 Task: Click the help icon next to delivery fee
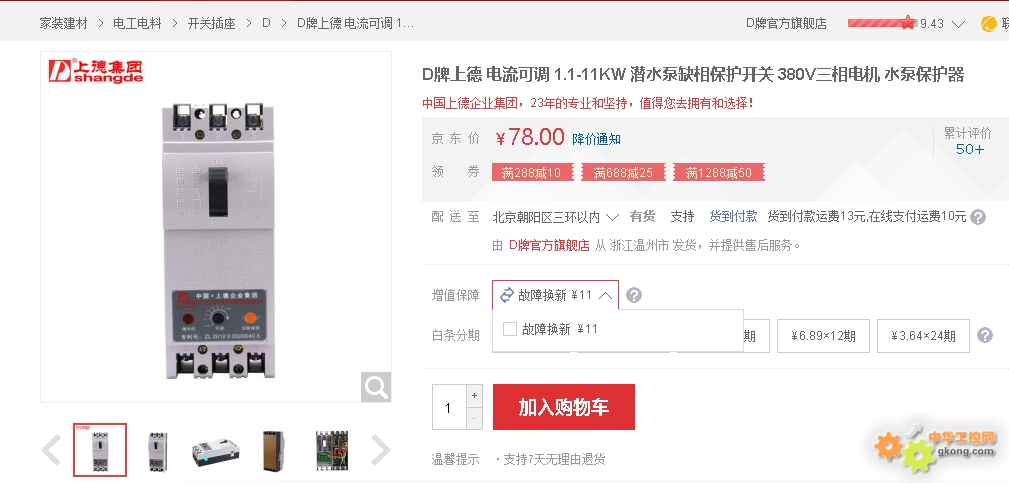click(x=977, y=217)
